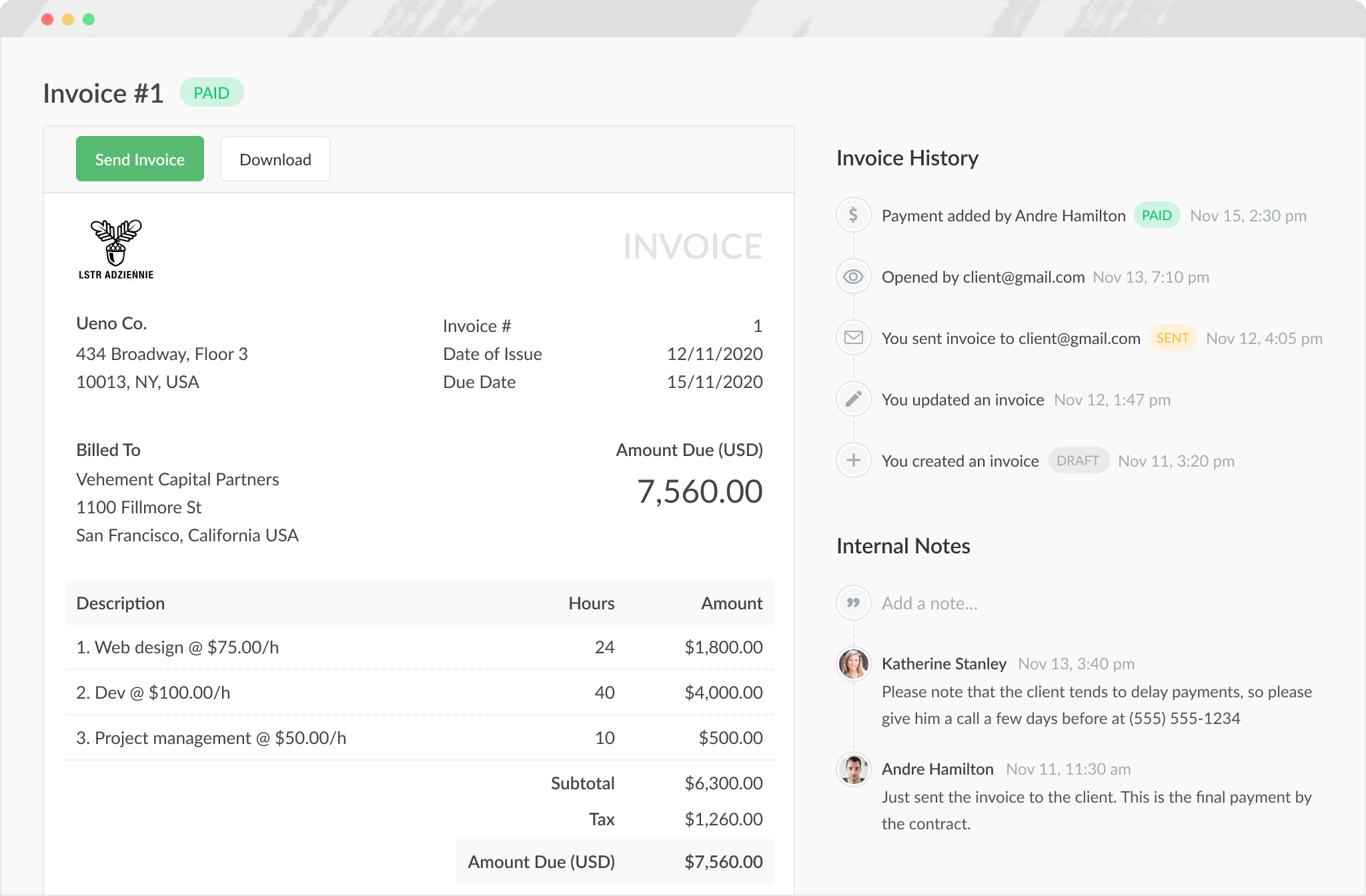Click the pencil updated-invoice icon

click(853, 399)
